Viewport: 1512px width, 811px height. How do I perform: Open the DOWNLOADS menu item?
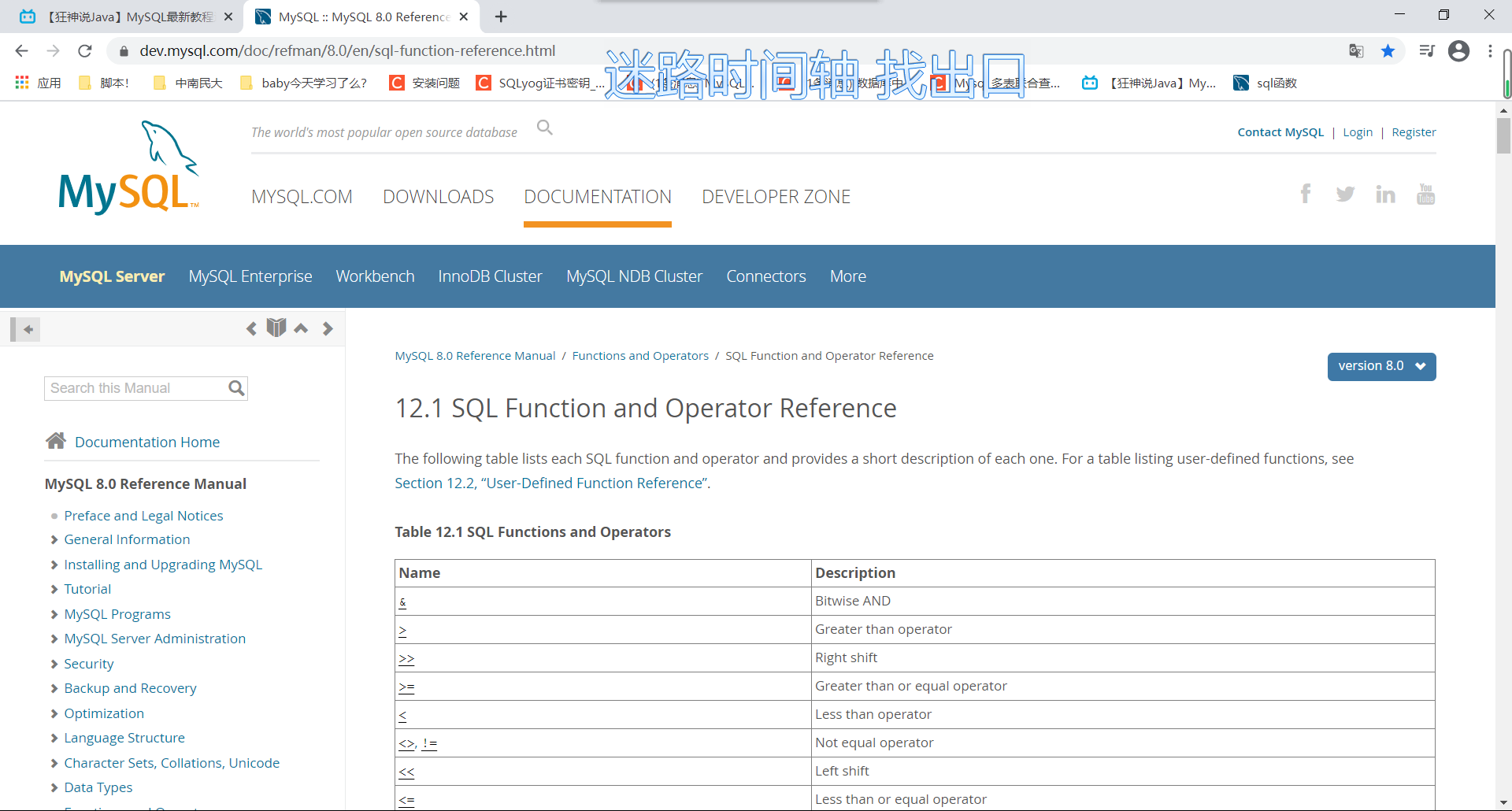(438, 197)
